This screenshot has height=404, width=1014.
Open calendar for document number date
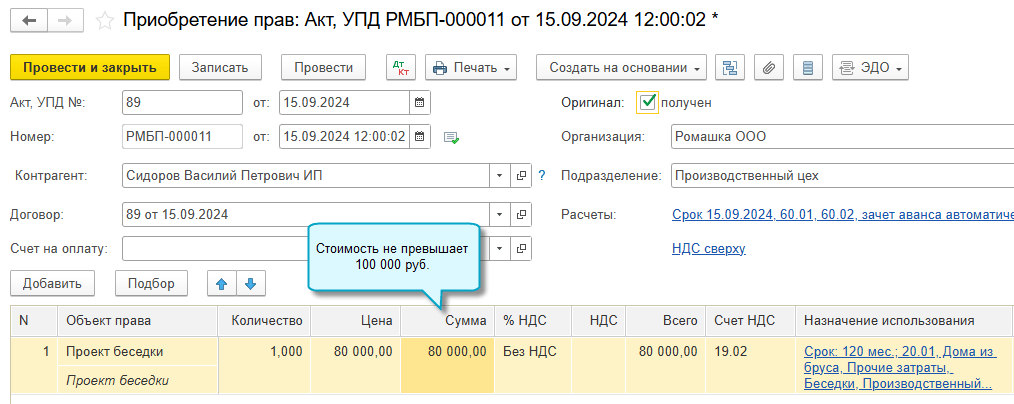point(420,136)
